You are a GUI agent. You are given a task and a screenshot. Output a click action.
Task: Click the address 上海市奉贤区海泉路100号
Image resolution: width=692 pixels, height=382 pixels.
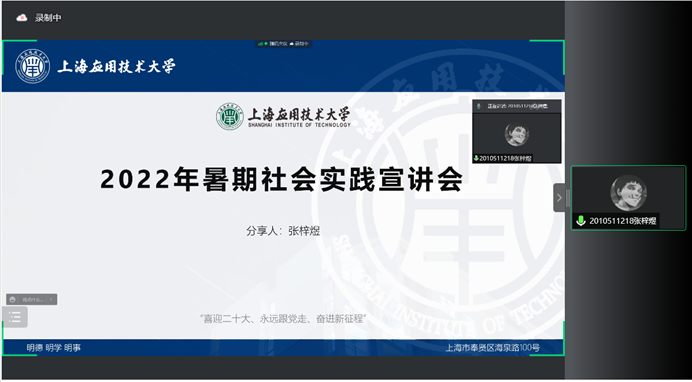point(492,348)
